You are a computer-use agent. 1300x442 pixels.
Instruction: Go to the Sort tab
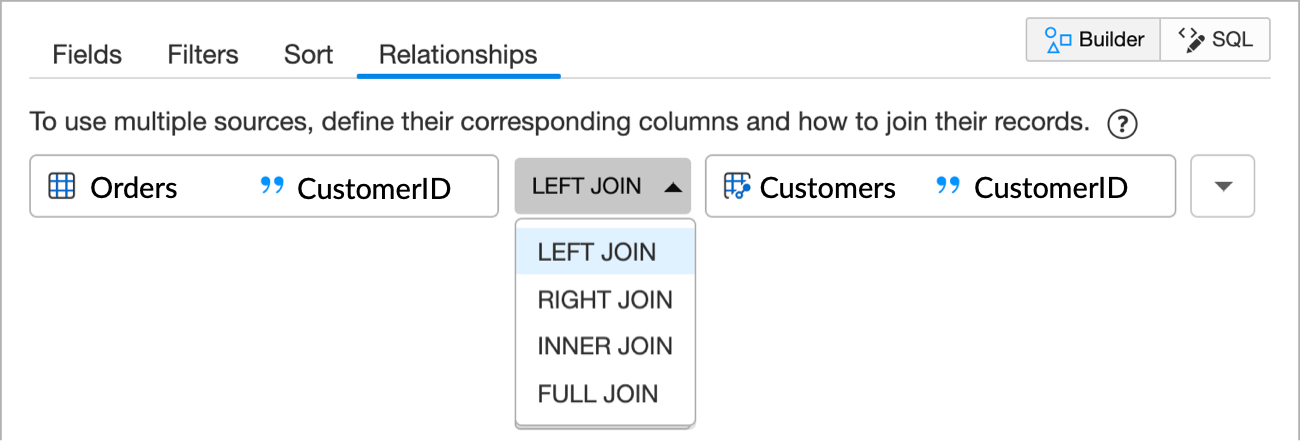pyautogui.click(x=308, y=54)
